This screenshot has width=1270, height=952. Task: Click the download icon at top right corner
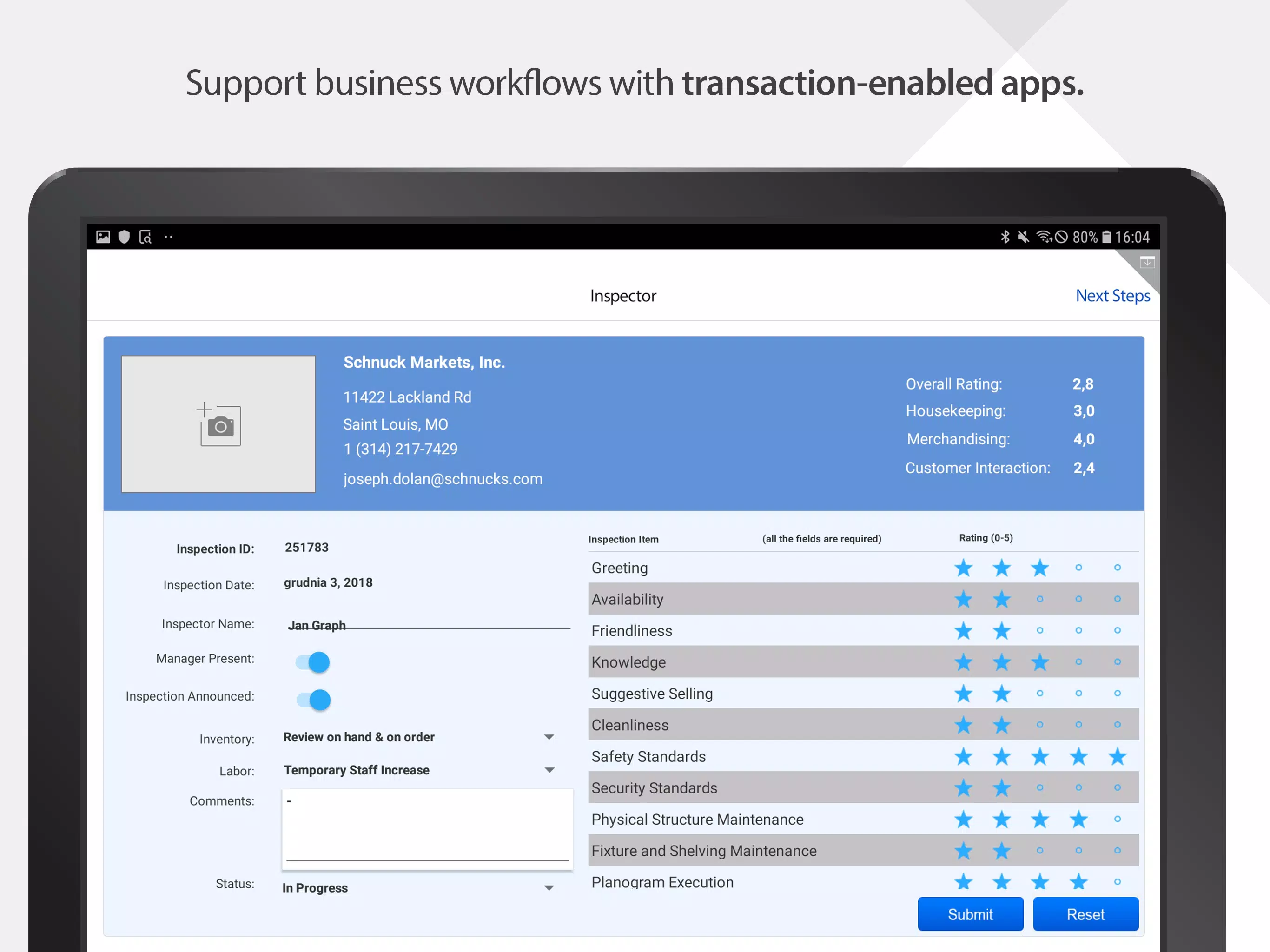point(1146,262)
